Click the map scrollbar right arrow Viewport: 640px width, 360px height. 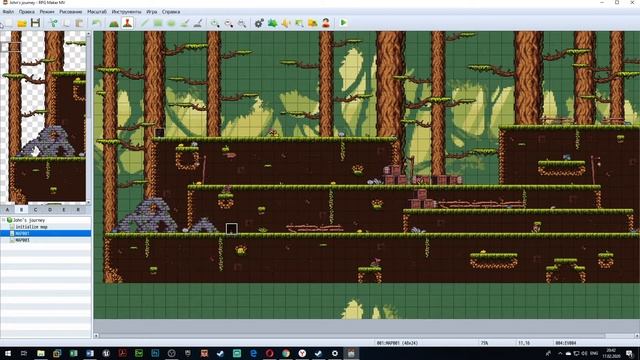coord(637,336)
